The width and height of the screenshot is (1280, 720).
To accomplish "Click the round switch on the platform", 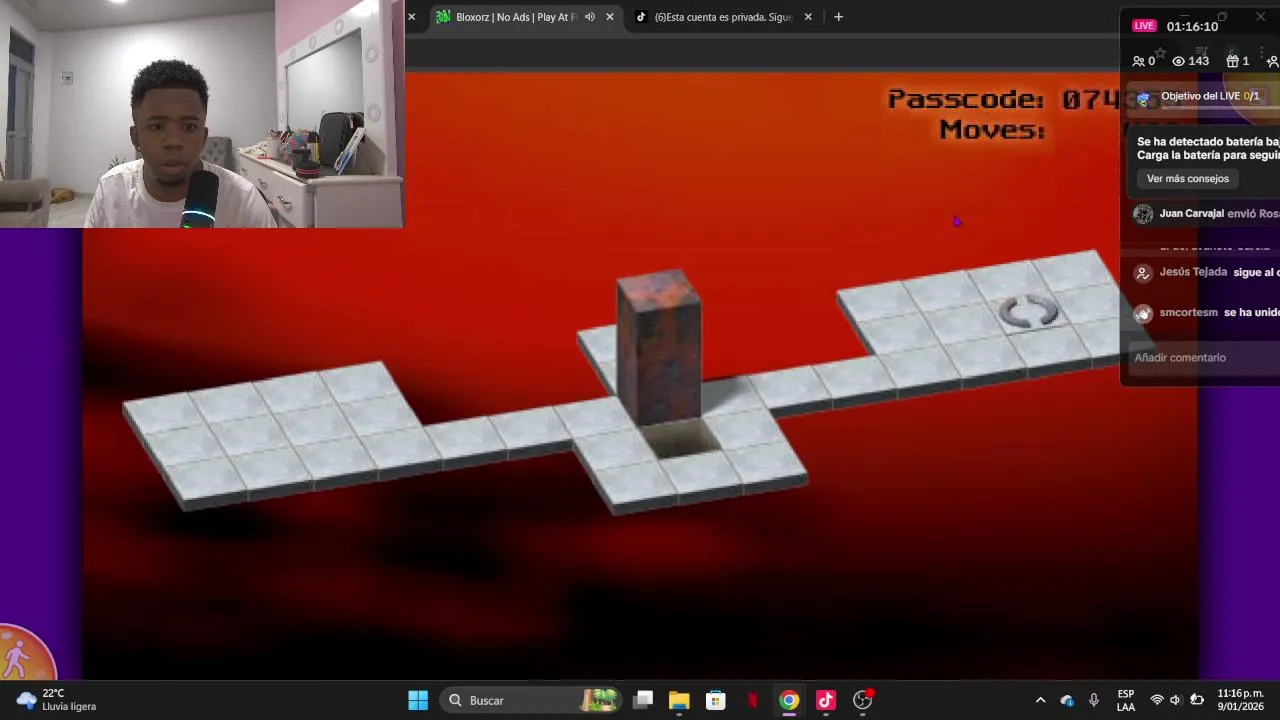I will [x=1028, y=312].
